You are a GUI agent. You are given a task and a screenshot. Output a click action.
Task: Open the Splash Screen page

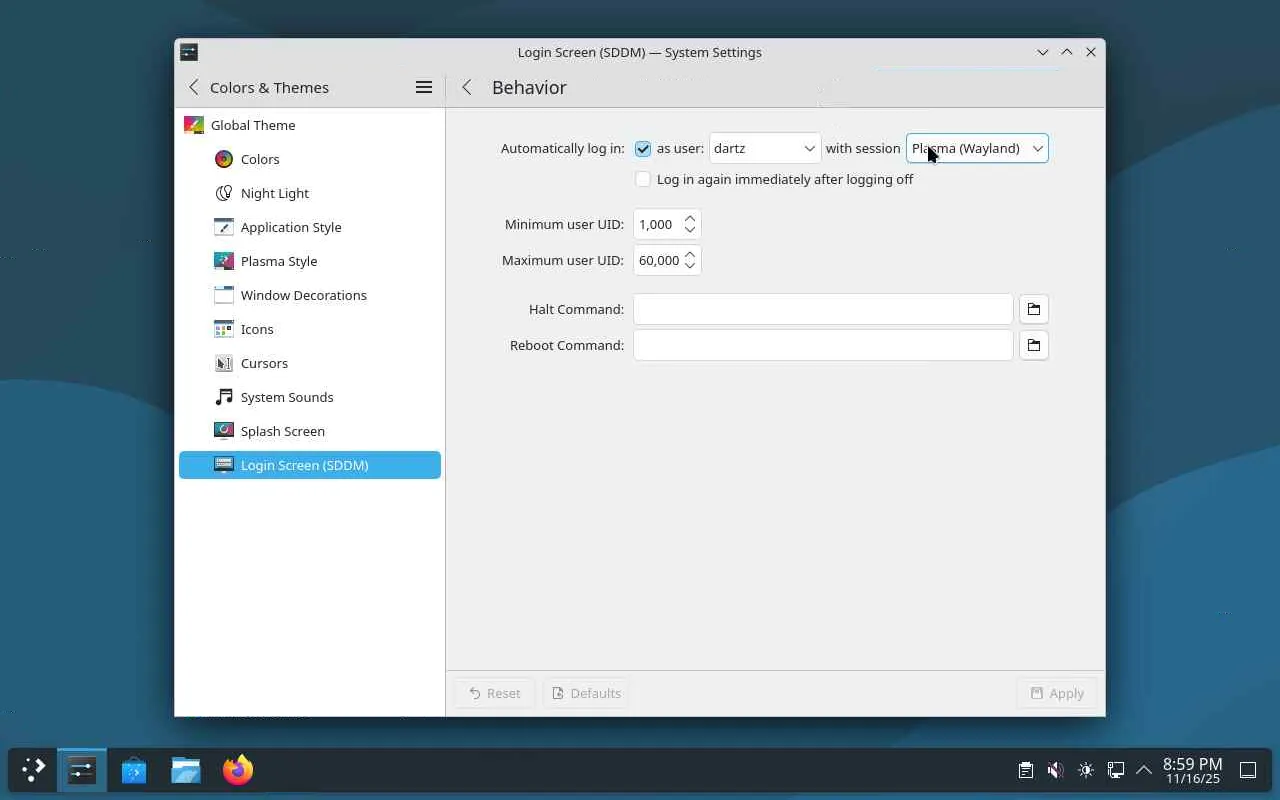[310, 431]
